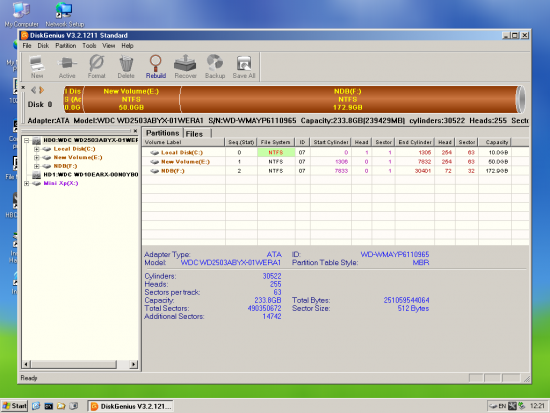Switch to the Partitions tab
550x413 pixels.
162,133
